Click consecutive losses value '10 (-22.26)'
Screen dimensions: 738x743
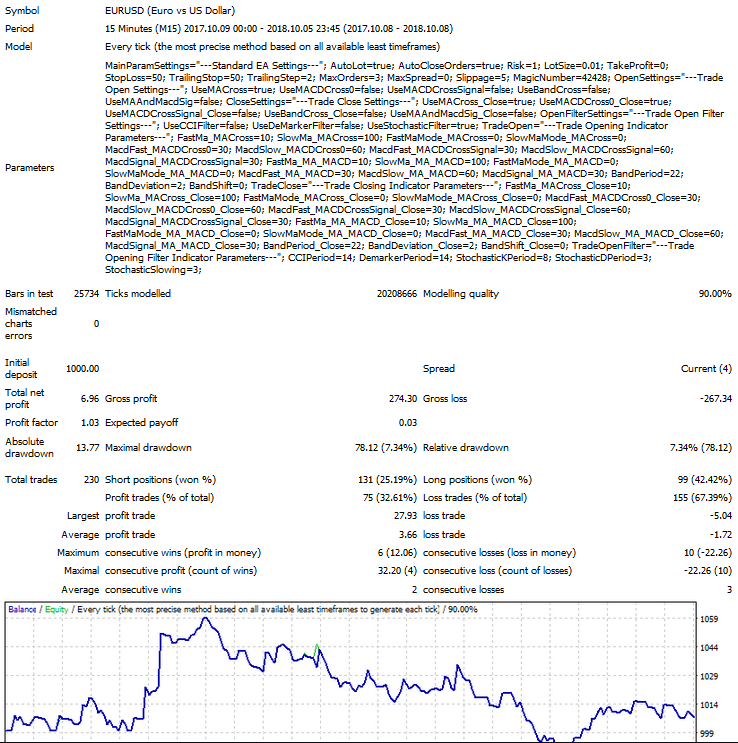(x=708, y=553)
